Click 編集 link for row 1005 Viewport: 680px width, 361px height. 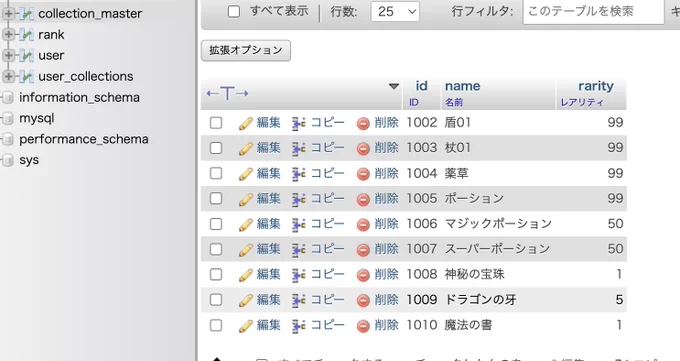click(268, 198)
